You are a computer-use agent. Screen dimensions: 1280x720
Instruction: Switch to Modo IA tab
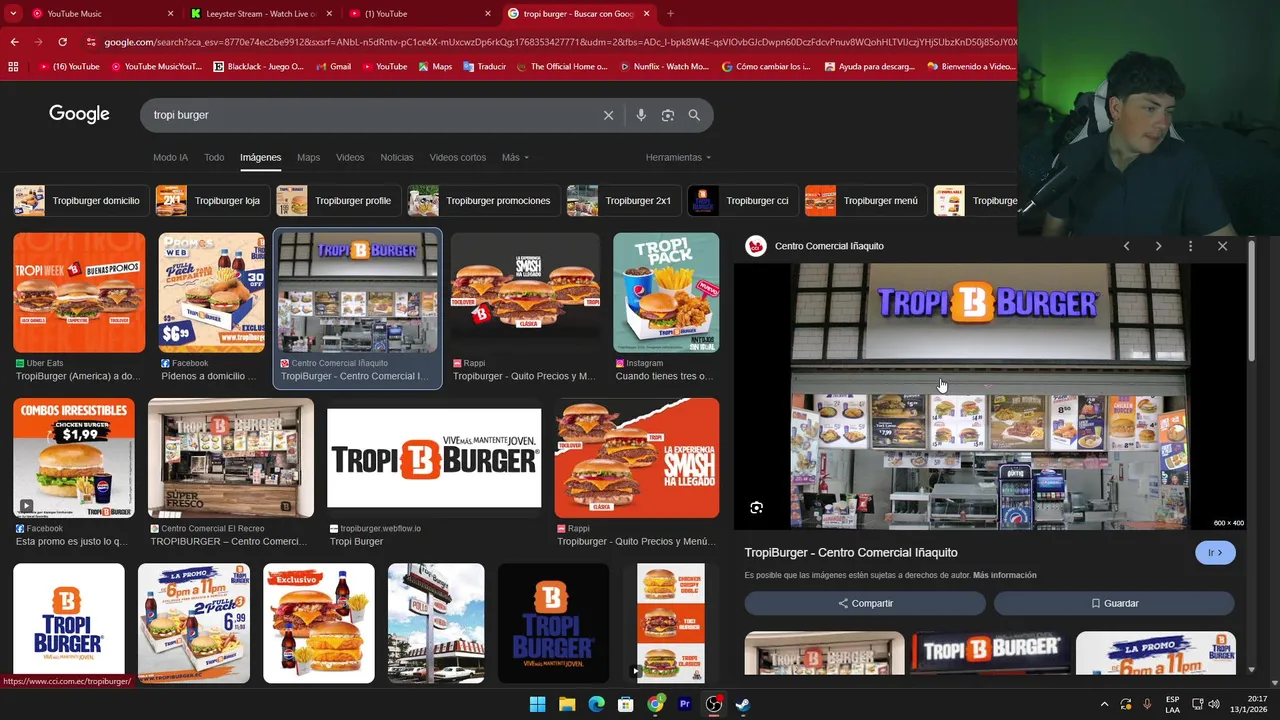(x=170, y=157)
